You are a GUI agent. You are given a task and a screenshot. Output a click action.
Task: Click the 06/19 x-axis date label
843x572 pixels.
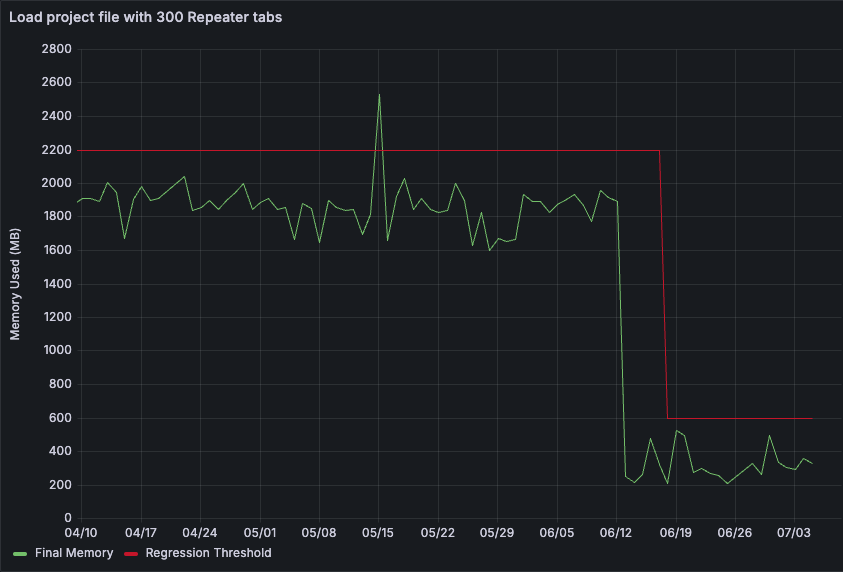[676, 533]
